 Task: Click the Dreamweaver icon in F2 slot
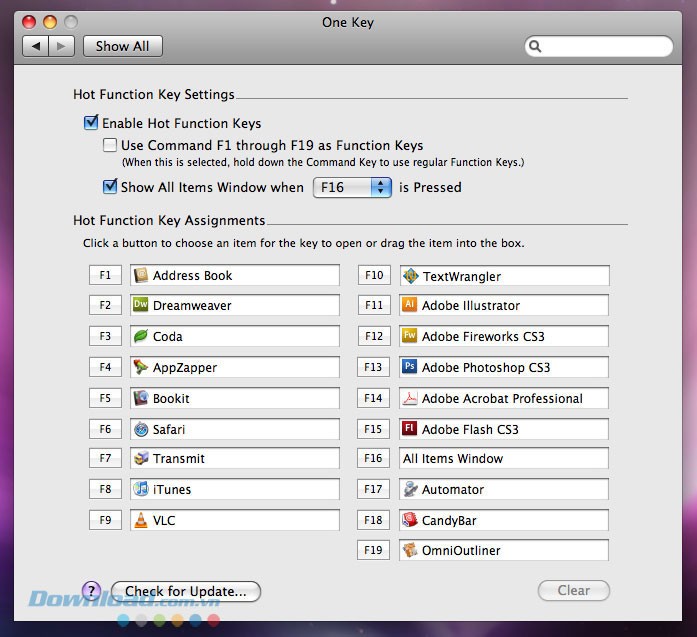(141, 306)
